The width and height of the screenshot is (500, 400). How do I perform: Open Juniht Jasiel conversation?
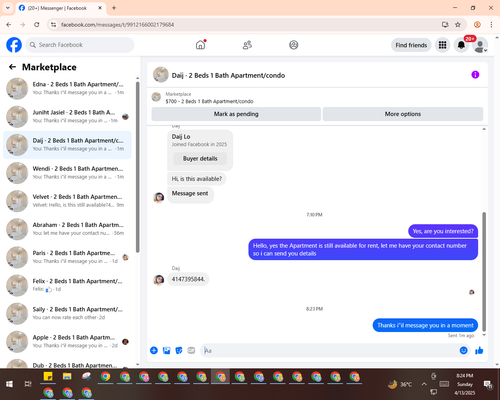(x=67, y=116)
